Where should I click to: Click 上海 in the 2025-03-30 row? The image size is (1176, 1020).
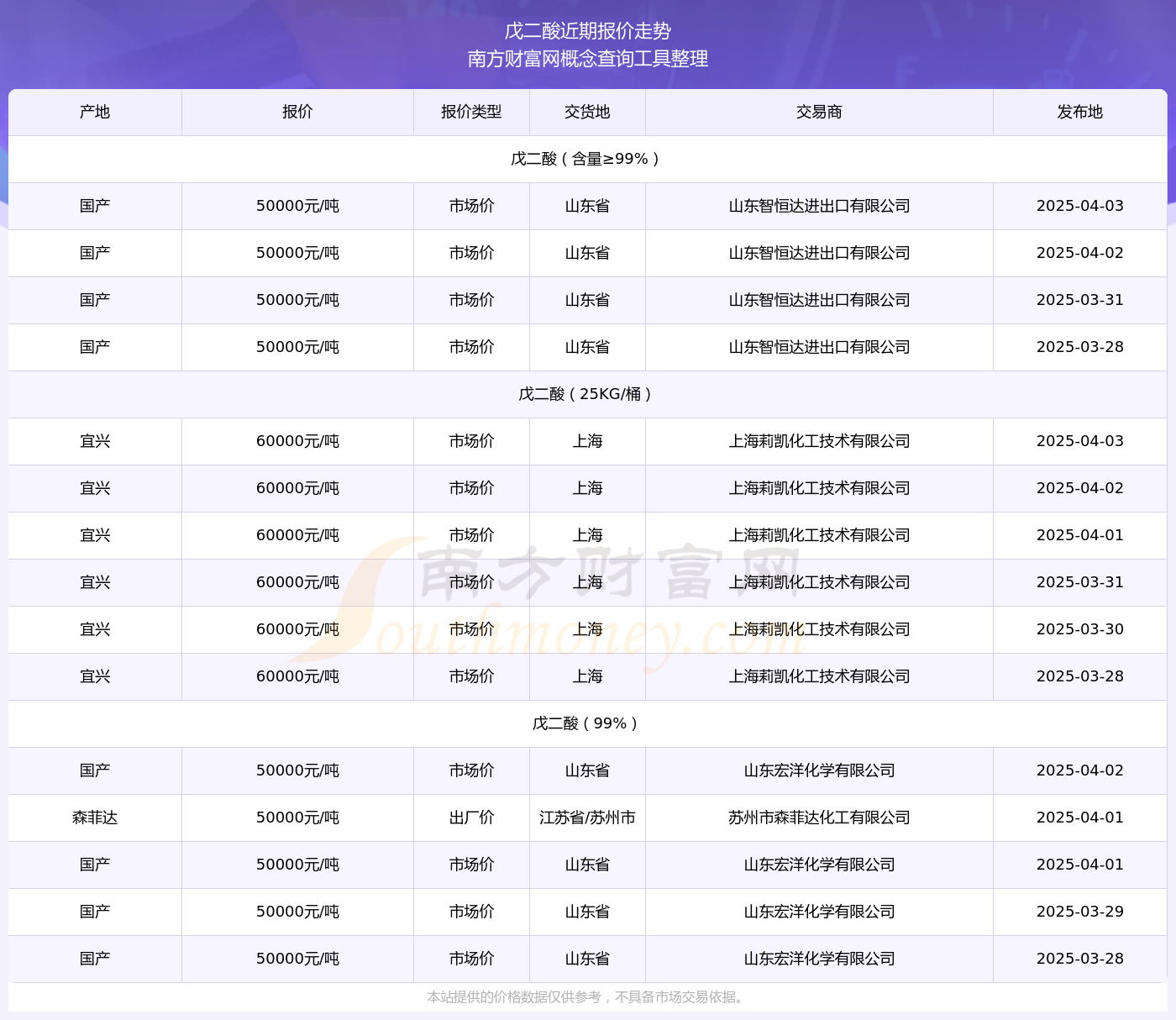point(587,629)
